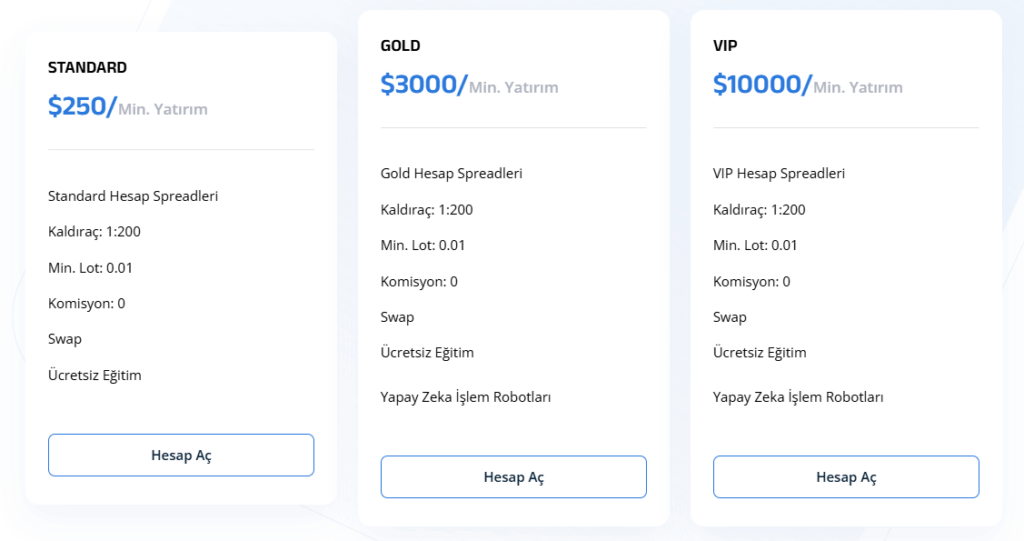Click Komisyon: 0 in VIP card

tap(751, 282)
